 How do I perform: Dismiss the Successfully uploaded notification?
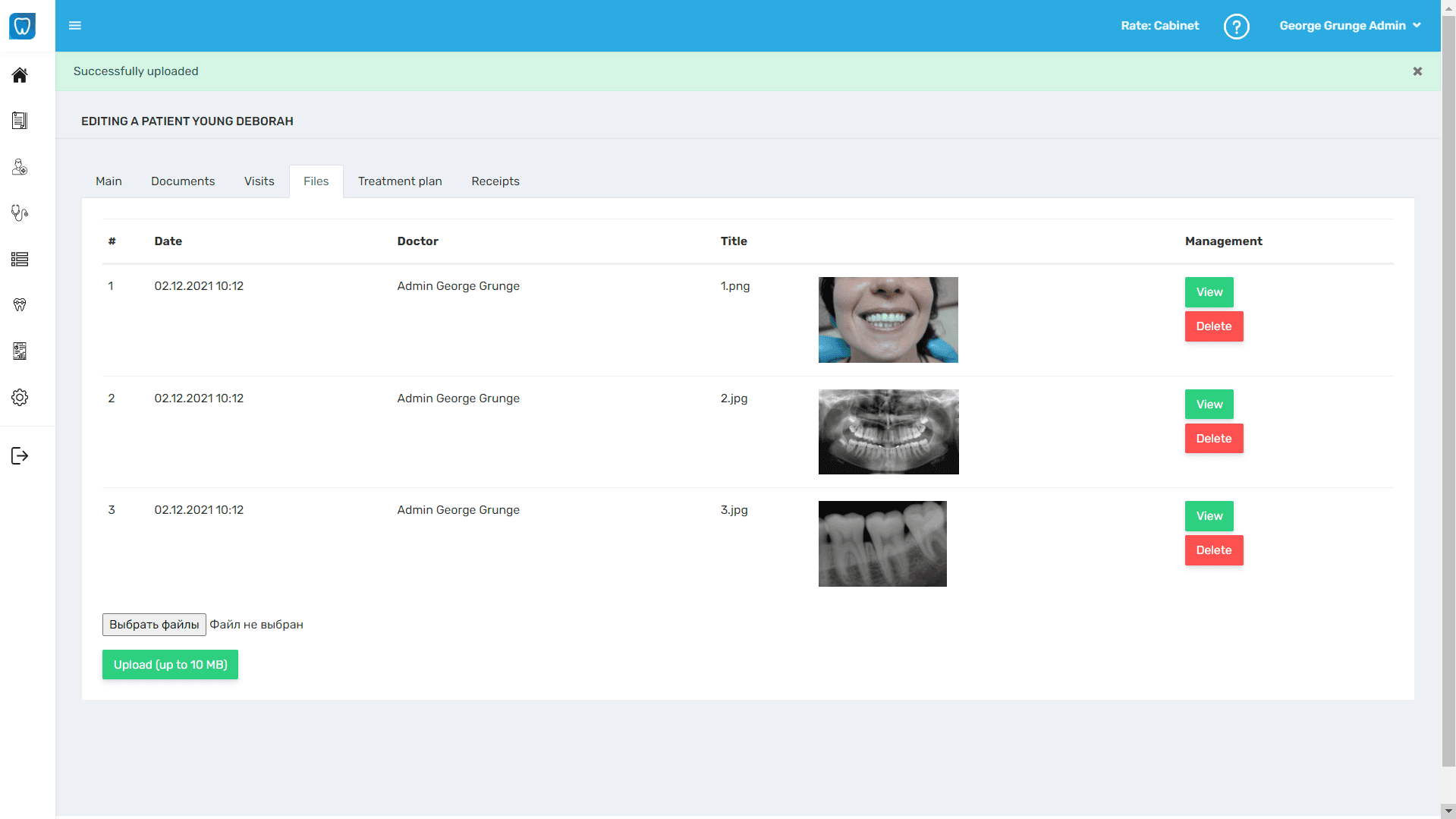click(x=1417, y=71)
